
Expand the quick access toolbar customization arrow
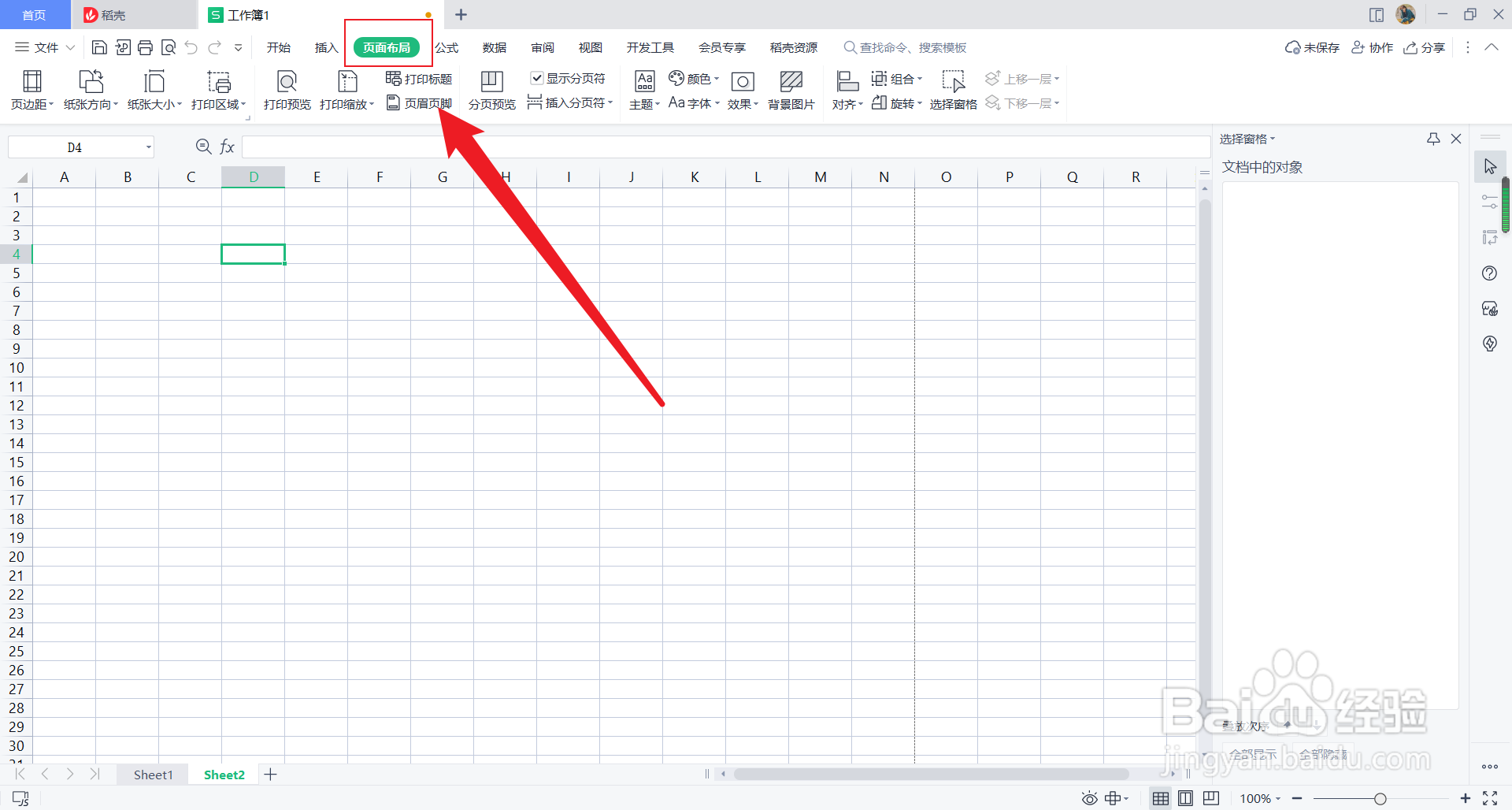click(238, 47)
